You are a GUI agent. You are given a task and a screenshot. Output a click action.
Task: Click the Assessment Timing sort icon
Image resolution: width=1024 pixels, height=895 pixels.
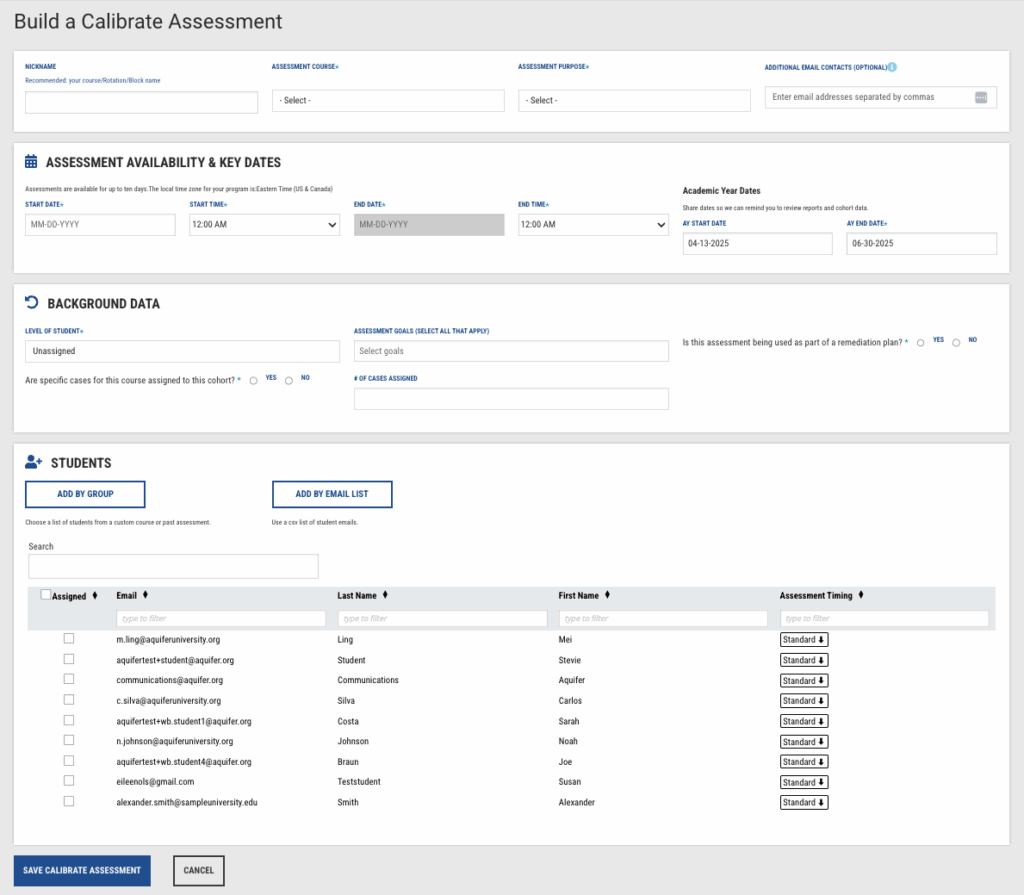[861, 595]
